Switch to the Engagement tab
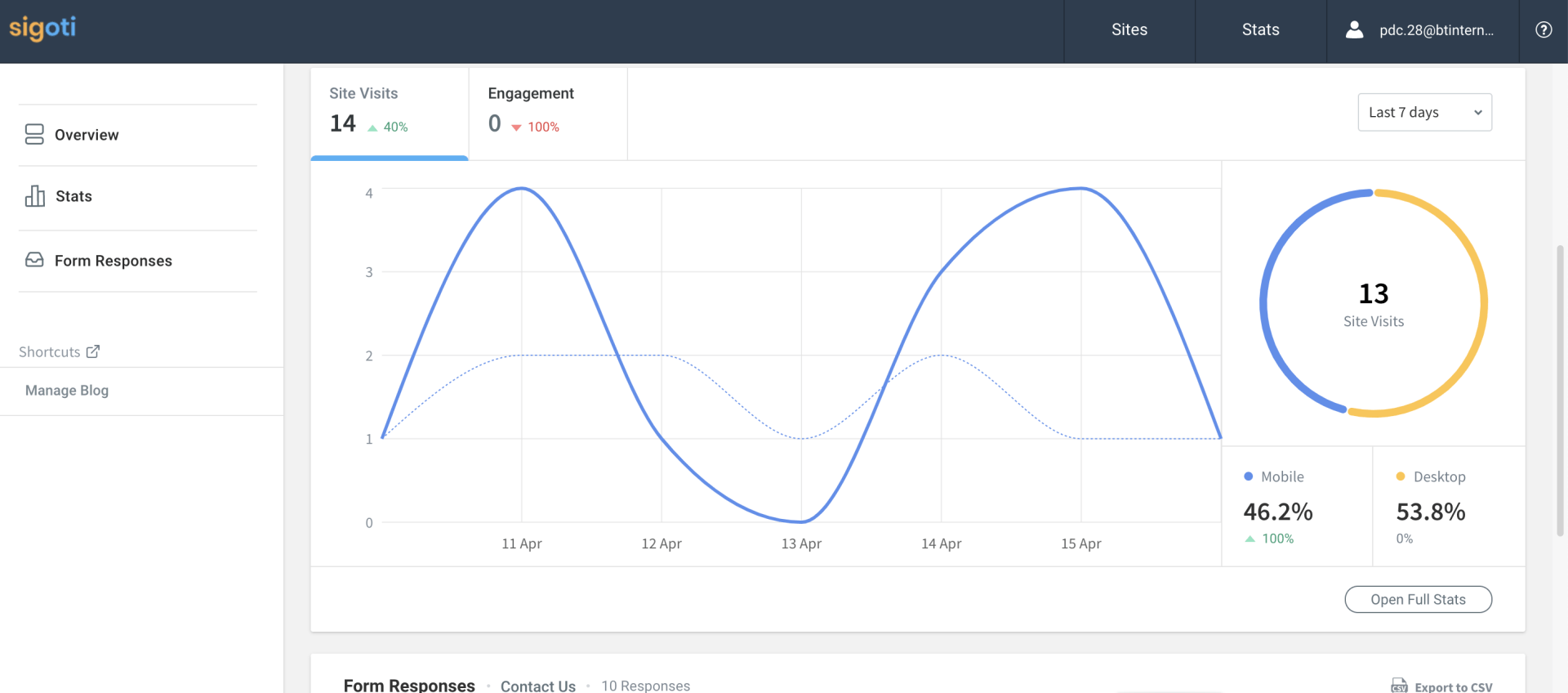The width and height of the screenshot is (1568, 693). 547,112
